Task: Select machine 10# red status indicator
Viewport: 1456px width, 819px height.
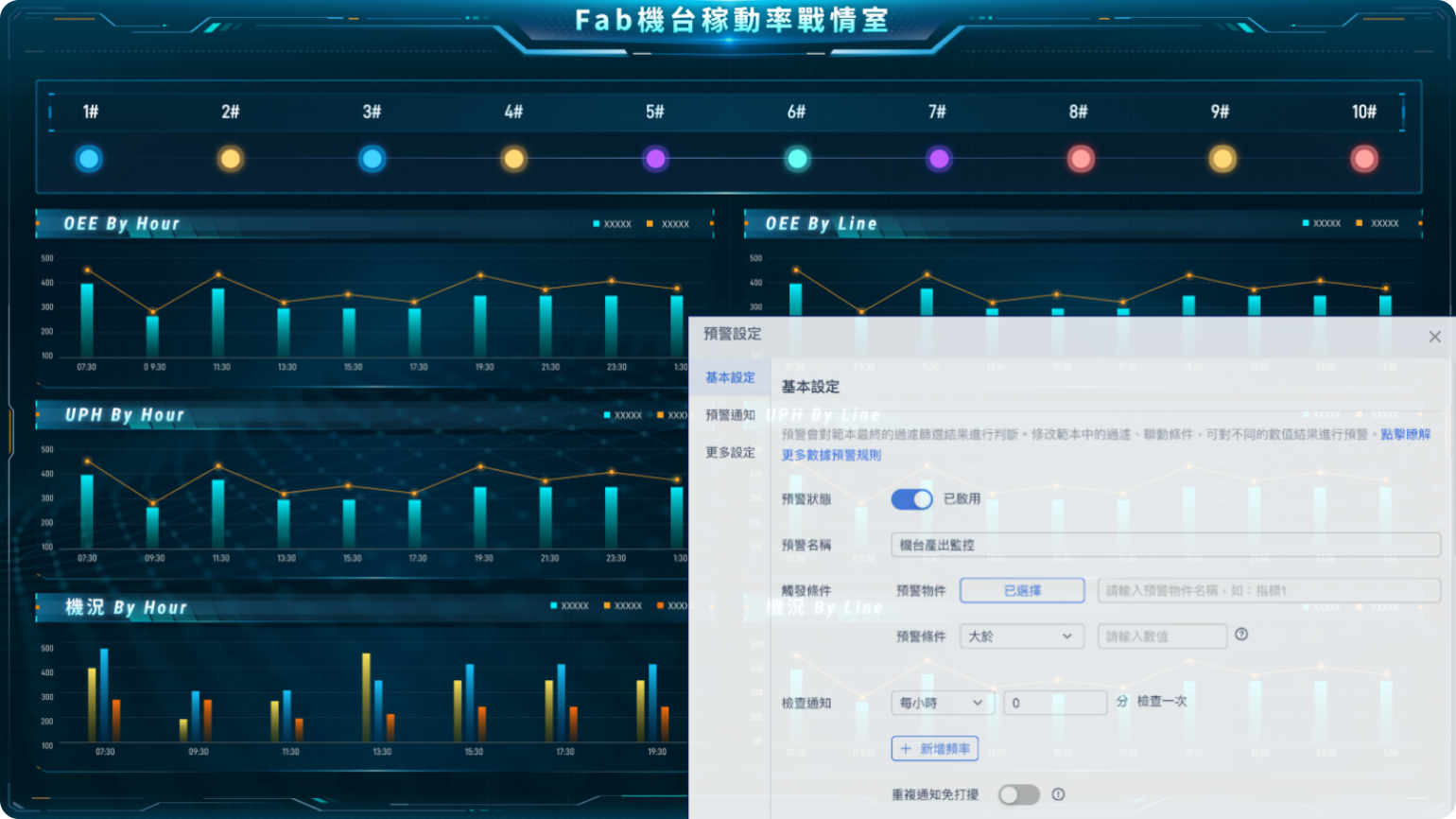Action: (x=1364, y=159)
